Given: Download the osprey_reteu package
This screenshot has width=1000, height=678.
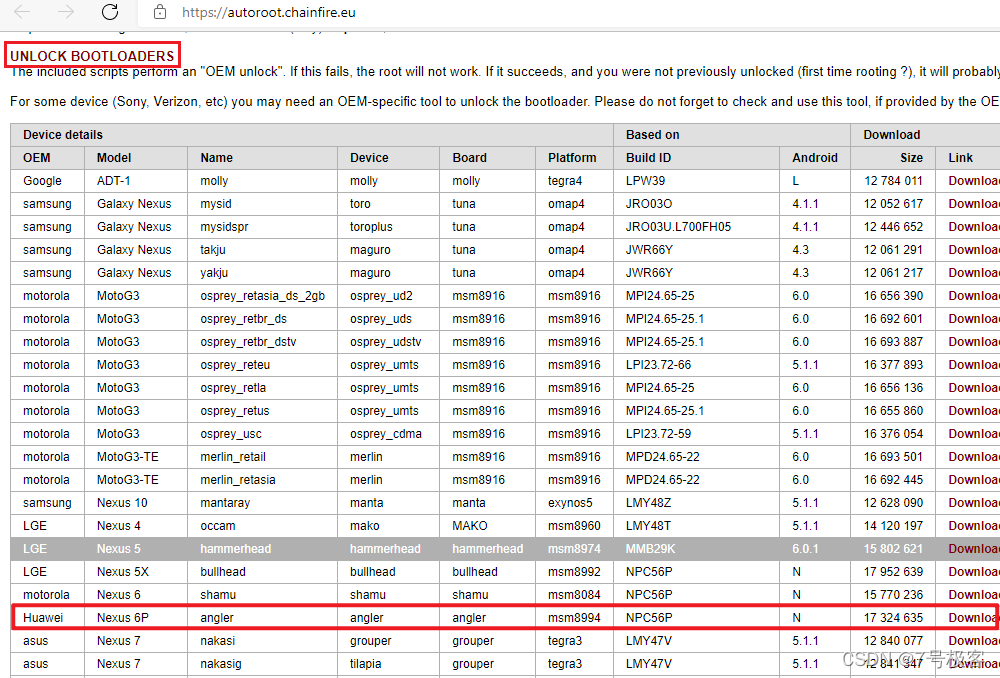Looking at the screenshot, I should pyautogui.click(x=974, y=364).
